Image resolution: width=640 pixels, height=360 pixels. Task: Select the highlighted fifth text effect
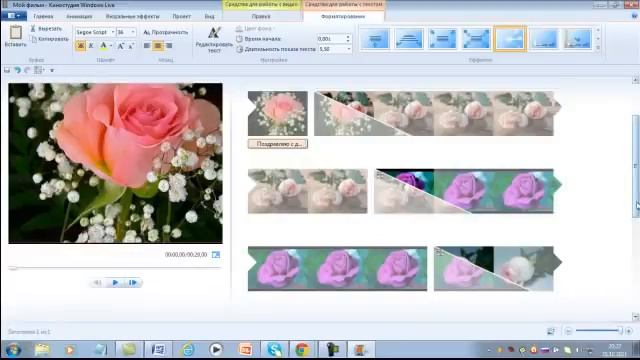[x=510, y=39]
